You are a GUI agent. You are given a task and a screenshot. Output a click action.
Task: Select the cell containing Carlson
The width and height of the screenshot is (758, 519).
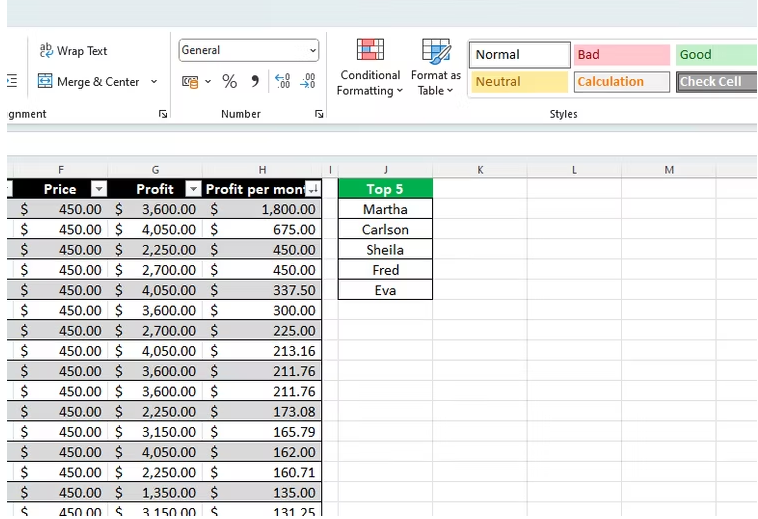[x=385, y=230]
